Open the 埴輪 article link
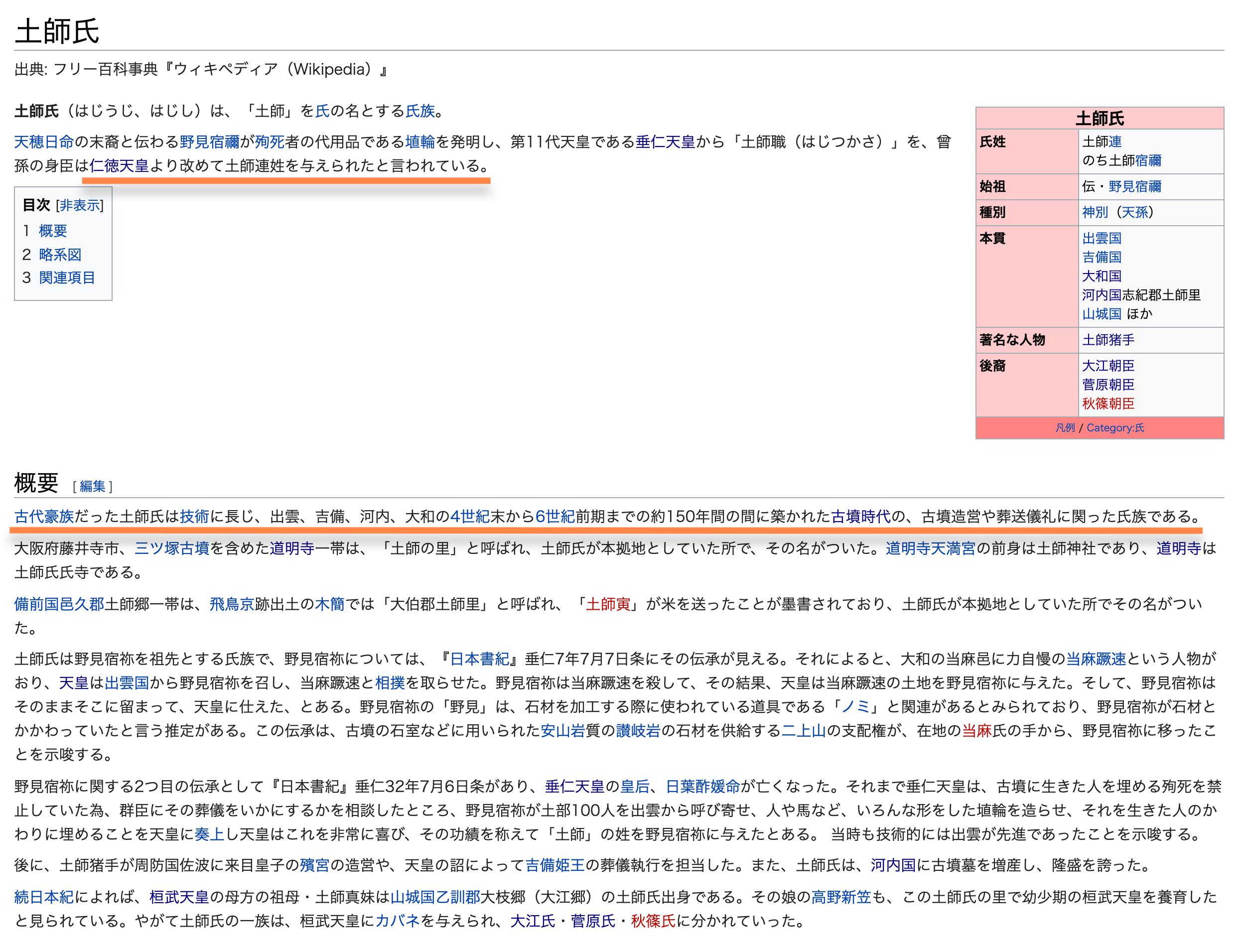Screen dimensions: 1243x952 (x=420, y=141)
